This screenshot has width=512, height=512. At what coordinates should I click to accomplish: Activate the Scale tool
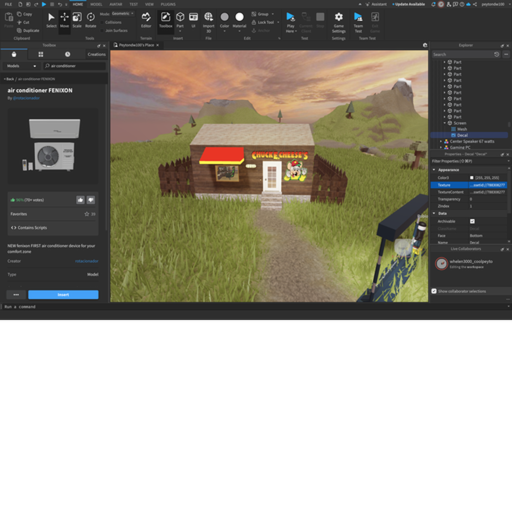coord(77,21)
